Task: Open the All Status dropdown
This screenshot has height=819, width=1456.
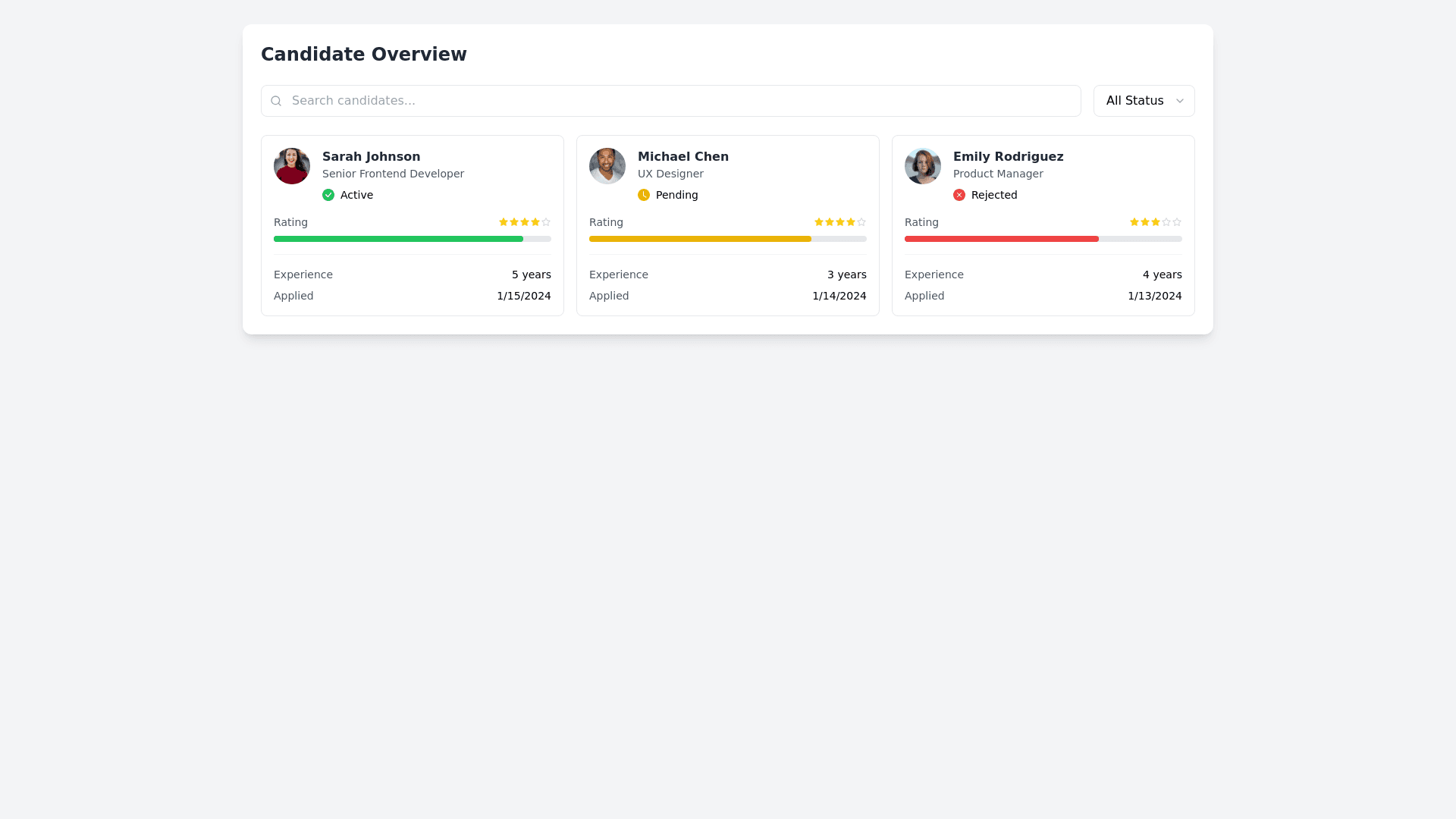Action: coord(1135,101)
